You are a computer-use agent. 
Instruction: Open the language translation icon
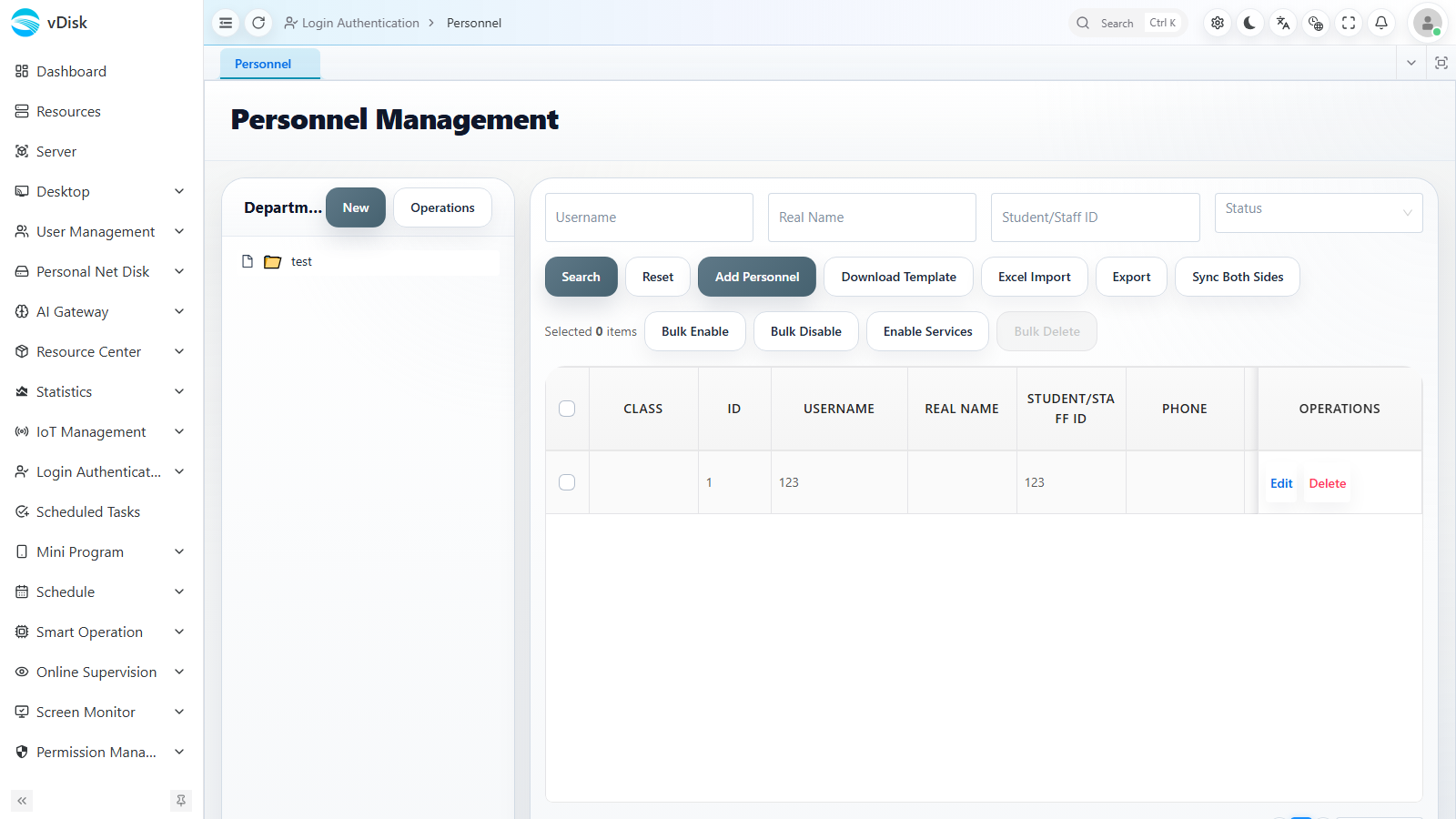click(1283, 23)
